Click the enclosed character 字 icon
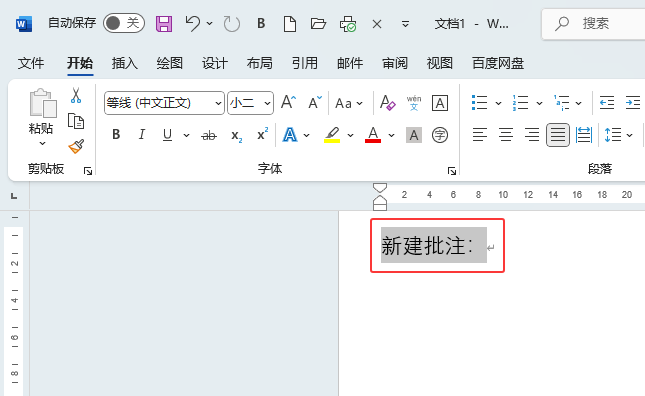 click(x=440, y=135)
